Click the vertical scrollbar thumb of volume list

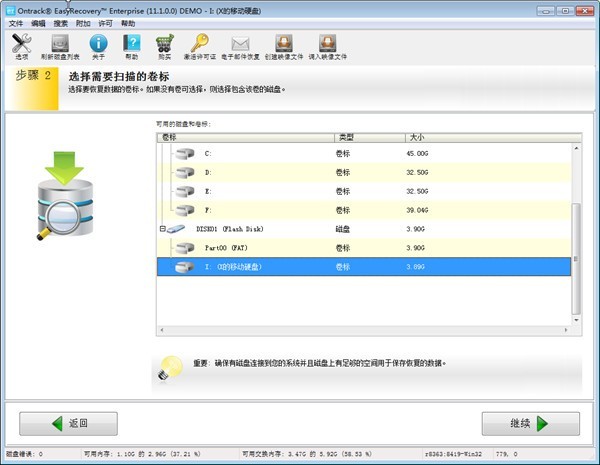(576, 259)
